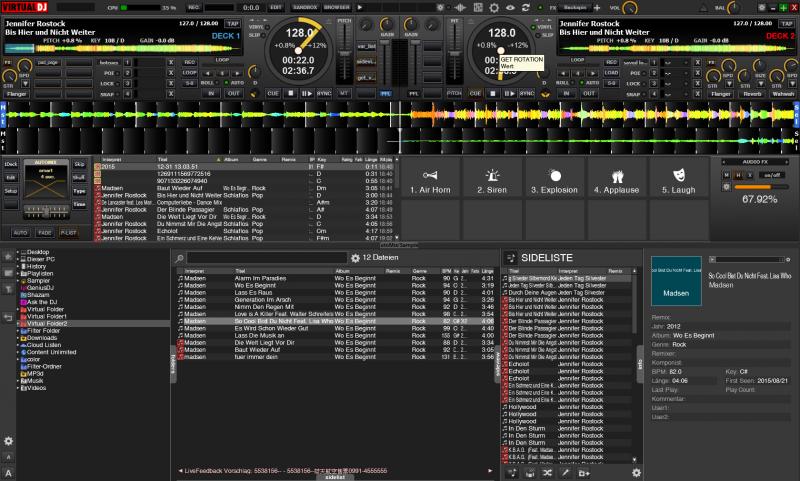Click the play arrow in top toolbar
The height and width of the screenshot is (481, 800).
tap(360, 8)
